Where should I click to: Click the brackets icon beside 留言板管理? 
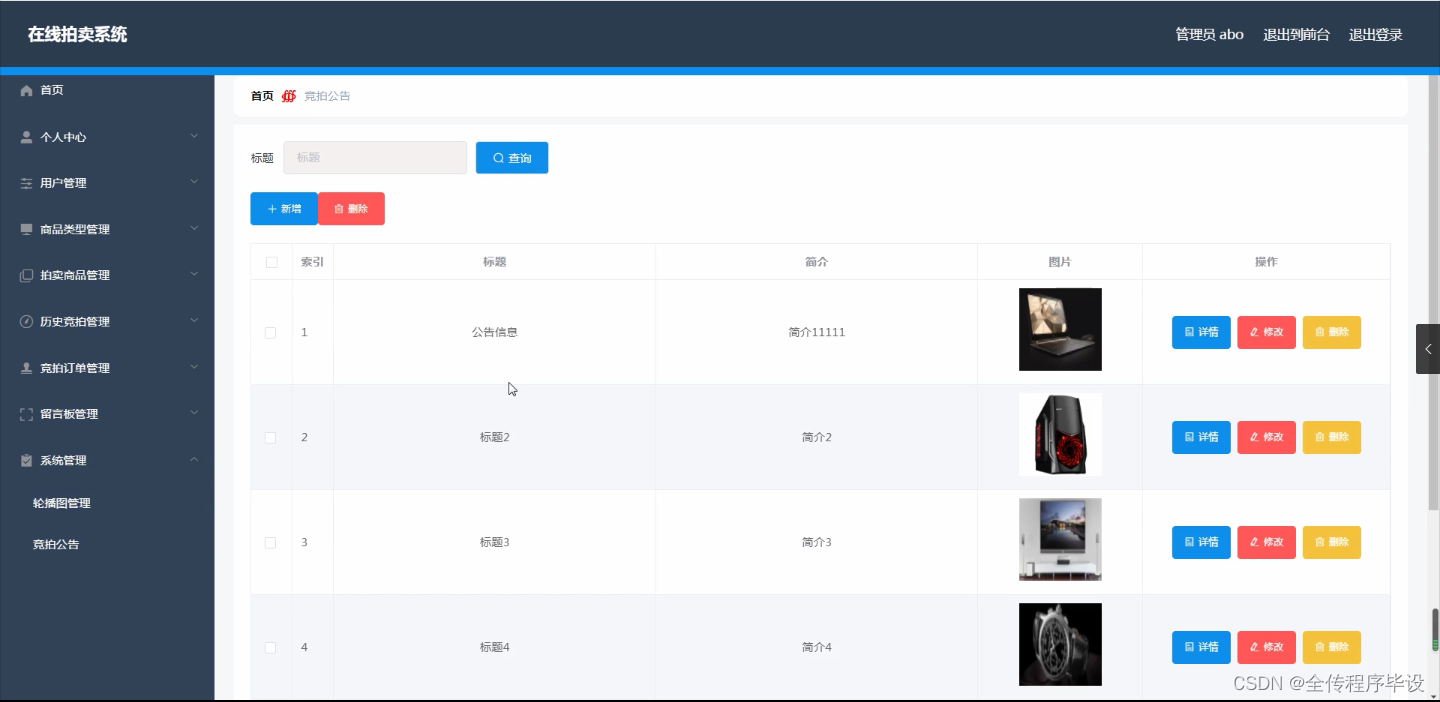[26, 413]
